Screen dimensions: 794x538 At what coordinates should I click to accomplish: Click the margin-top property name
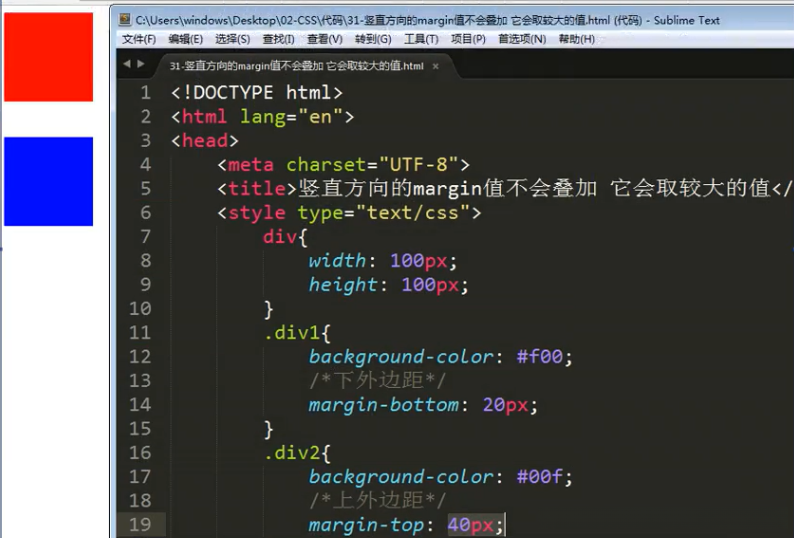coord(367,525)
